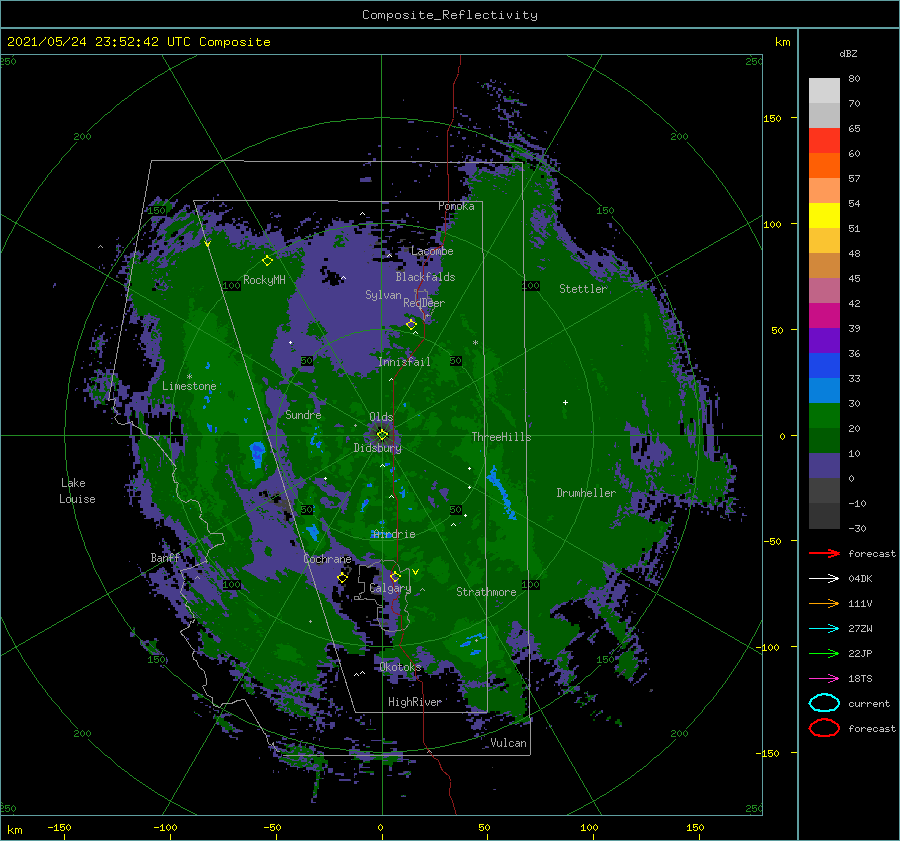Click the RockyMH label
The image size is (900, 841).
click(x=264, y=280)
